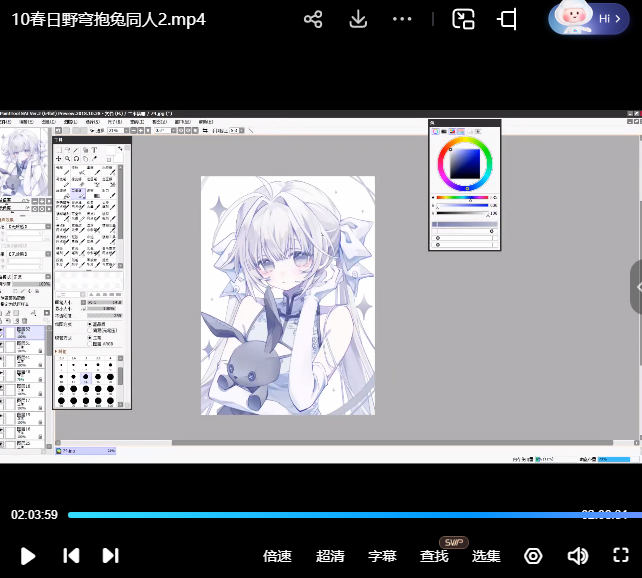Click the middle of the progress bar
Screen dimensions: 642x578
pyautogui.click(x=321, y=515)
